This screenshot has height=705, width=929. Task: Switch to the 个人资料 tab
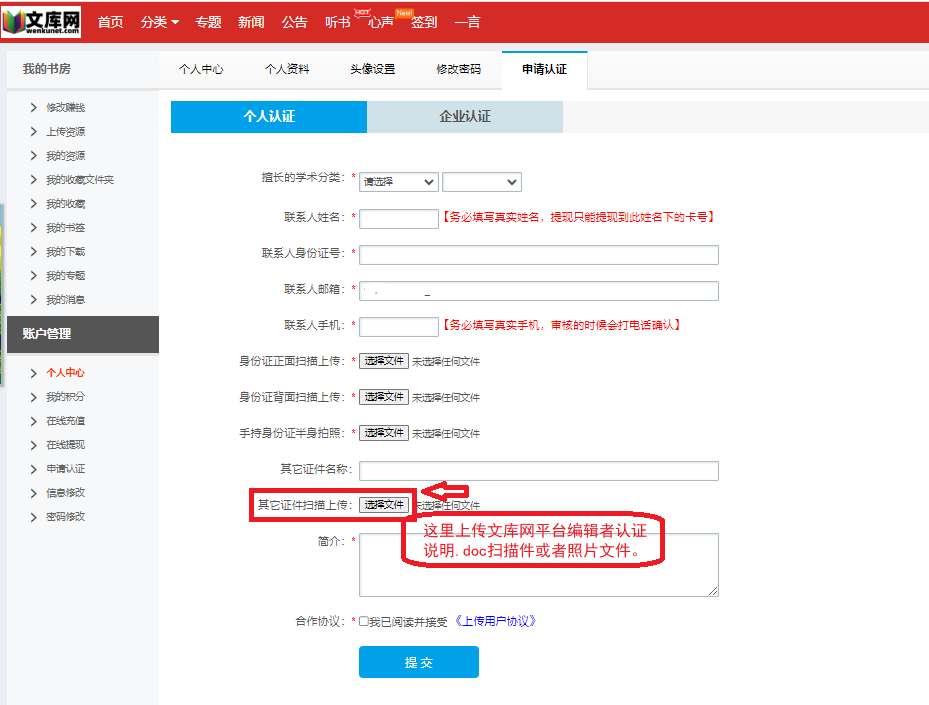tap(287, 69)
